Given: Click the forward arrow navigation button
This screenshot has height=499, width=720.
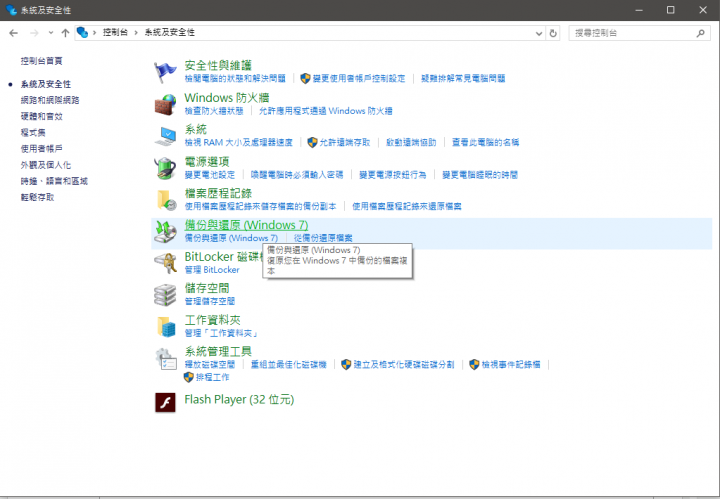Looking at the screenshot, I should pos(34,33).
